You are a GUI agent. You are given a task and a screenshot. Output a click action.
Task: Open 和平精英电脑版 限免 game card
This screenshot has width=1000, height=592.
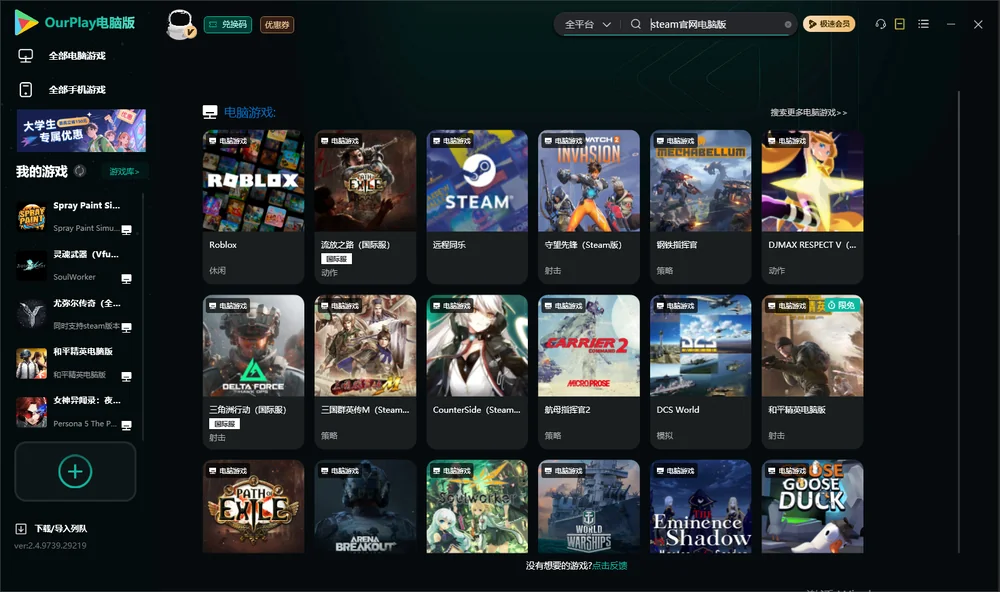point(812,372)
